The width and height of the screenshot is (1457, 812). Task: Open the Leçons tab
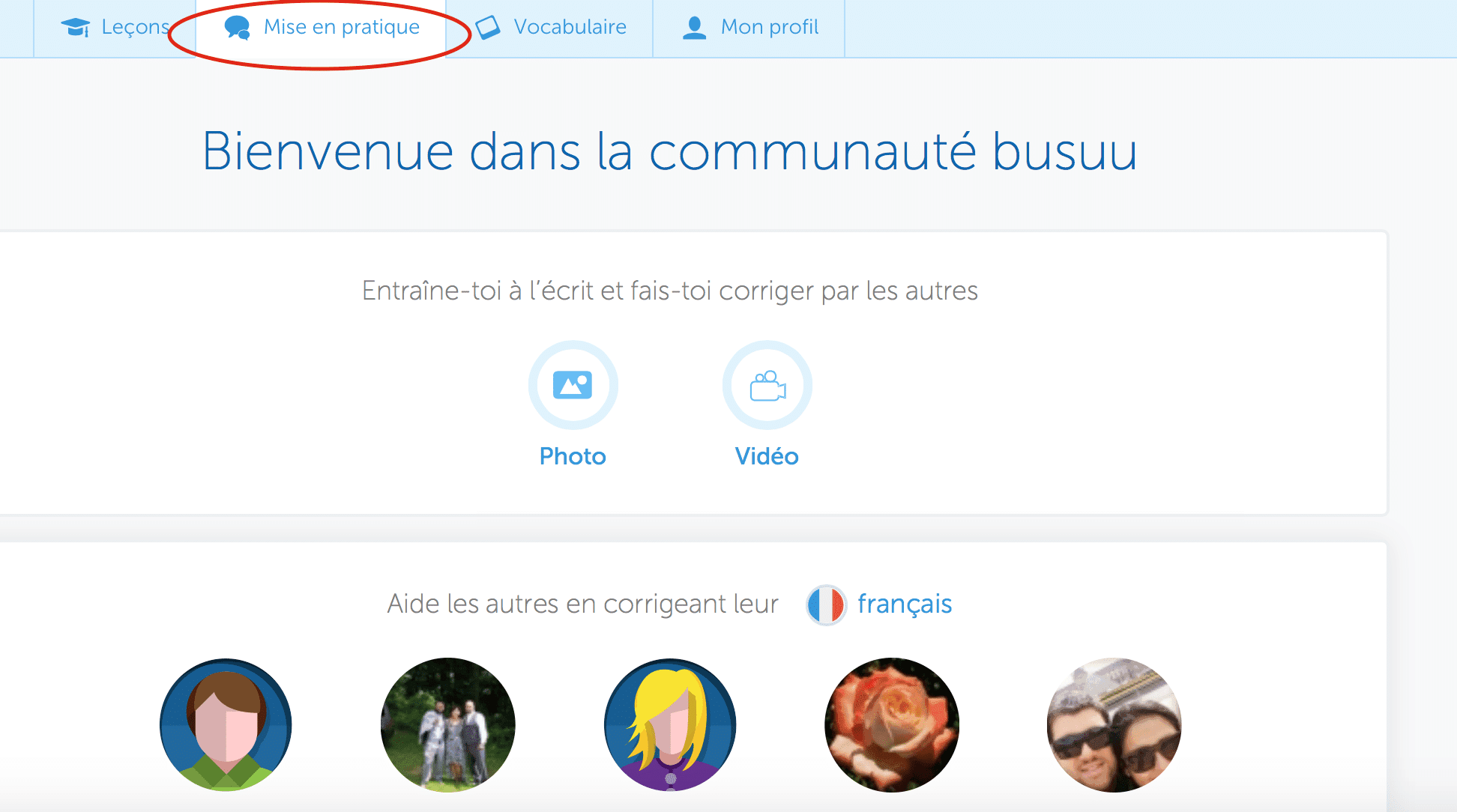114,28
